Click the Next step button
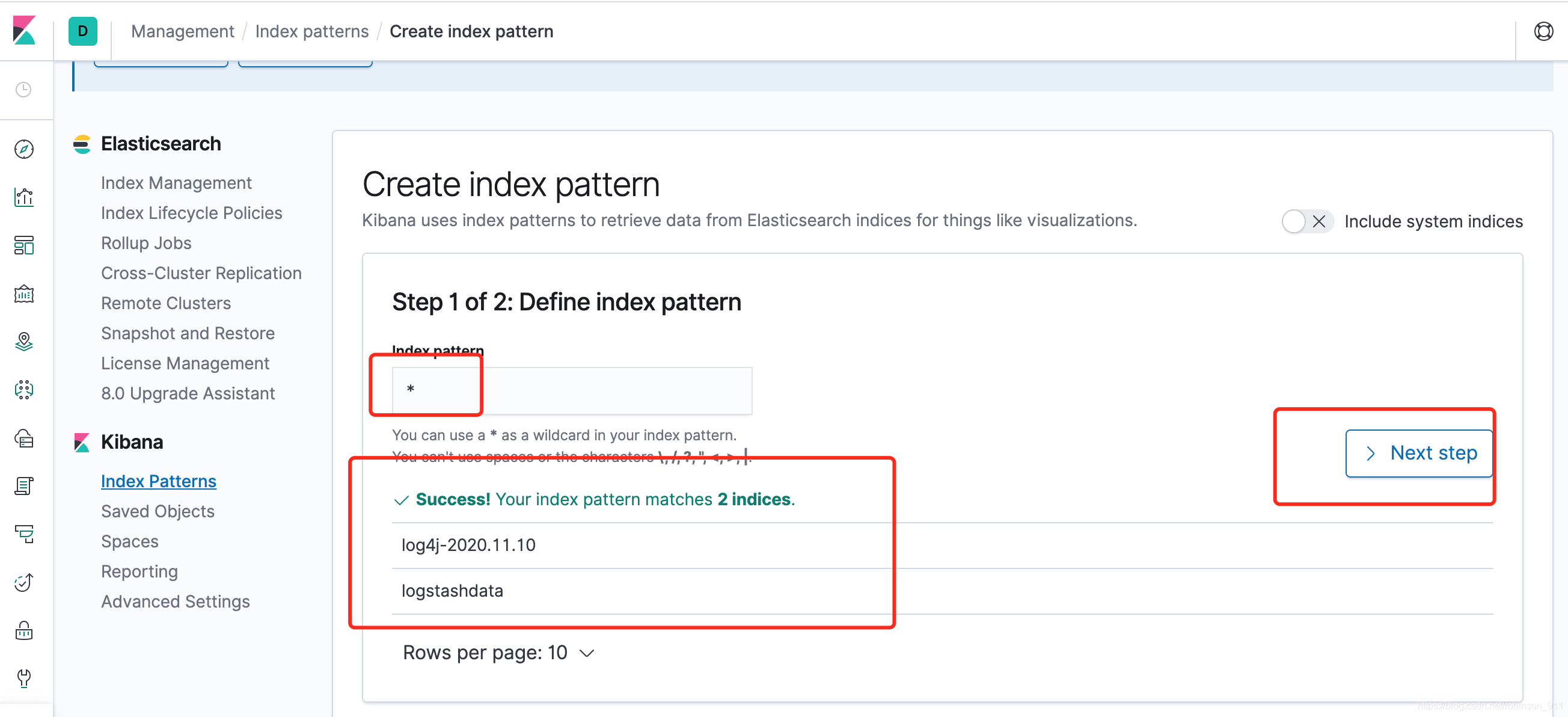Screen dimensions: 1568x717 point(1418,453)
